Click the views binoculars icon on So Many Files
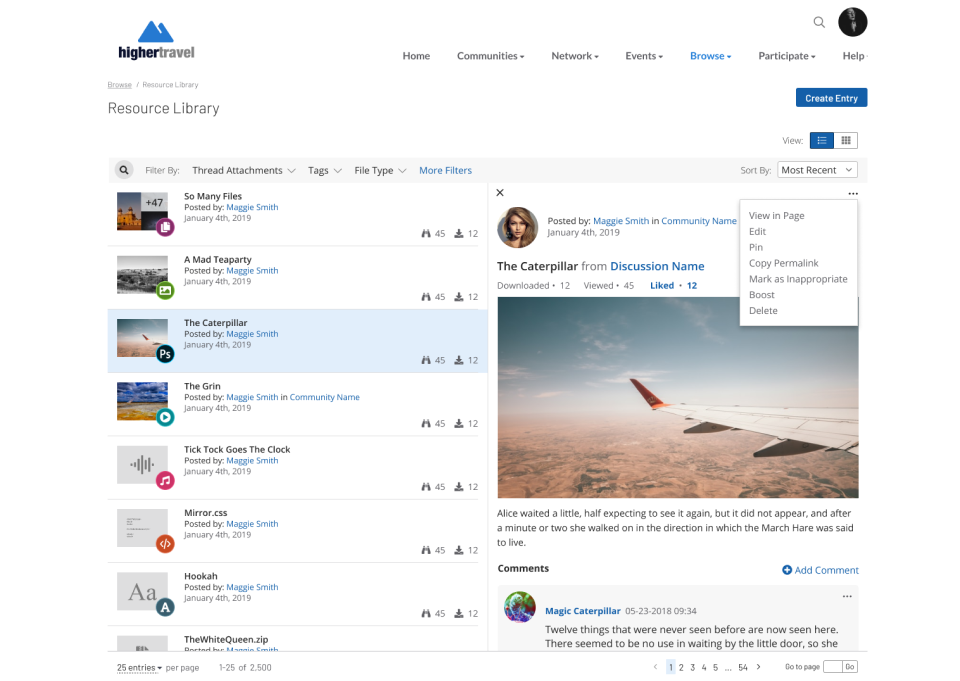960x681 pixels. tap(426, 233)
